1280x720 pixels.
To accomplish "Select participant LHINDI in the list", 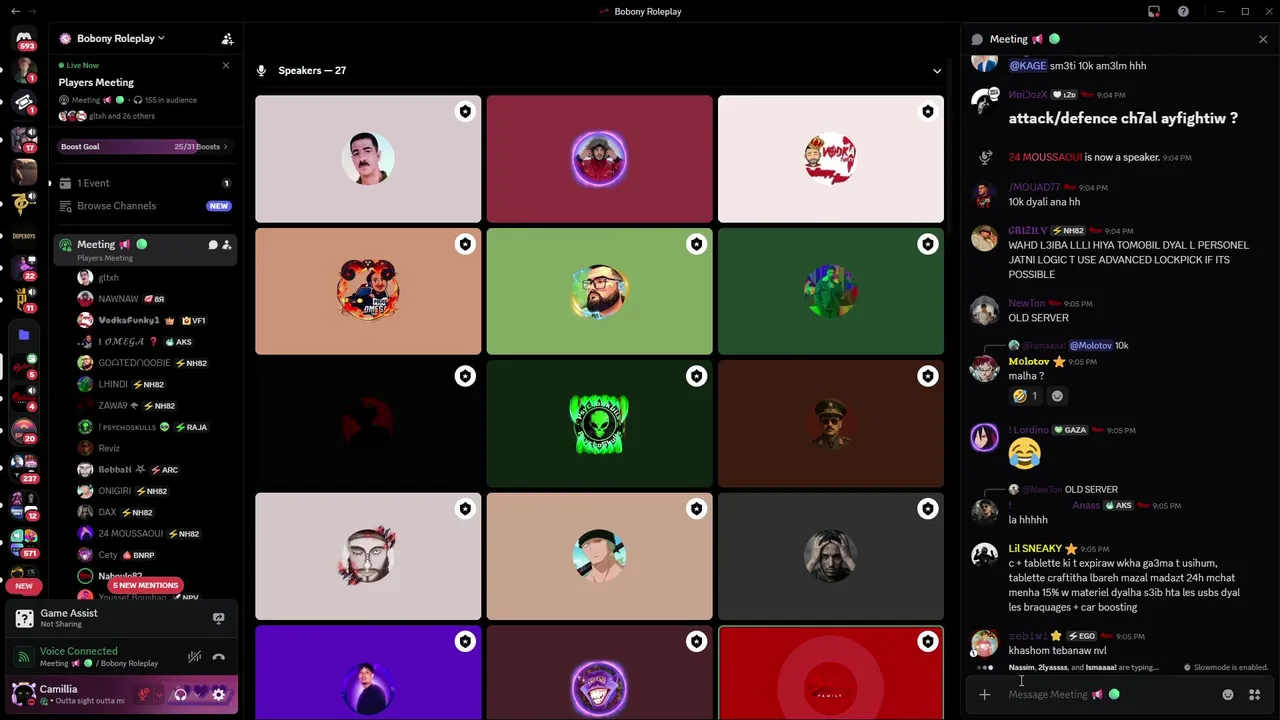I will 155,384.
